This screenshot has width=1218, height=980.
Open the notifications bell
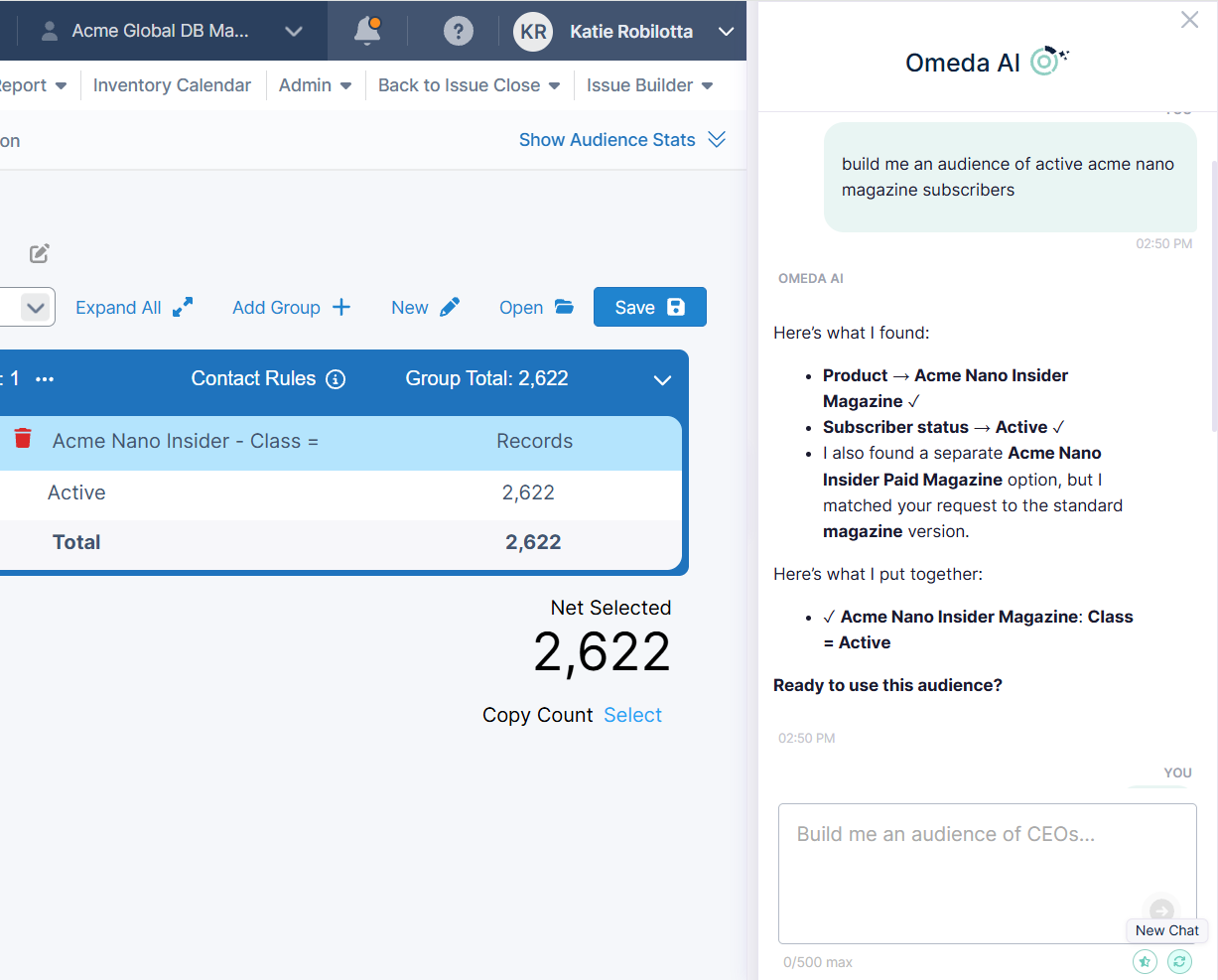pyautogui.click(x=367, y=31)
